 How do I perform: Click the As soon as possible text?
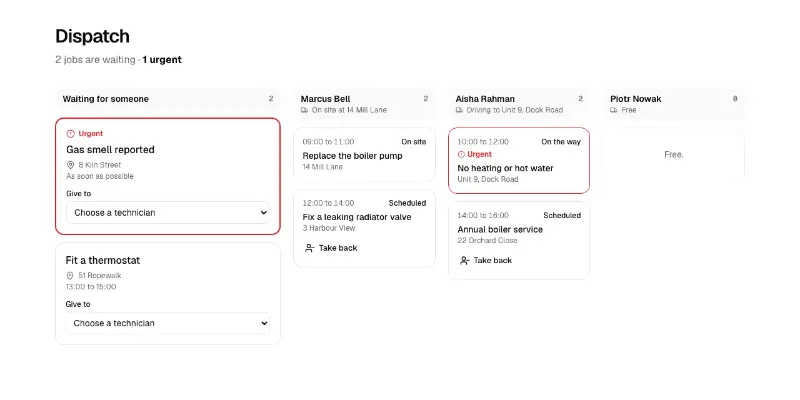[x=100, y=176]
